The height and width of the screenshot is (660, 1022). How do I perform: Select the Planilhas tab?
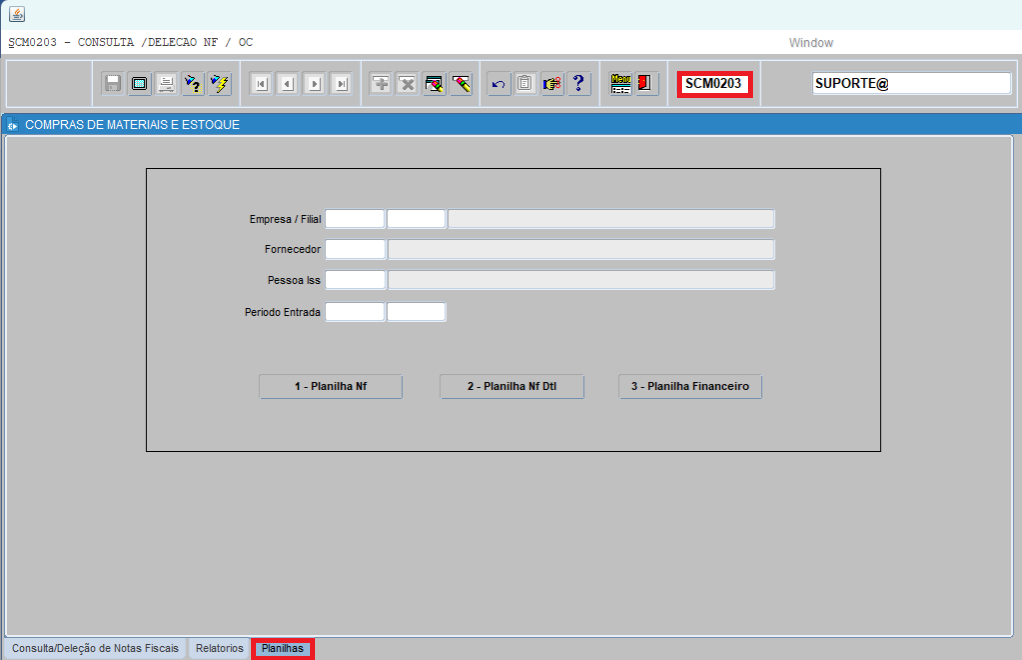283,648
